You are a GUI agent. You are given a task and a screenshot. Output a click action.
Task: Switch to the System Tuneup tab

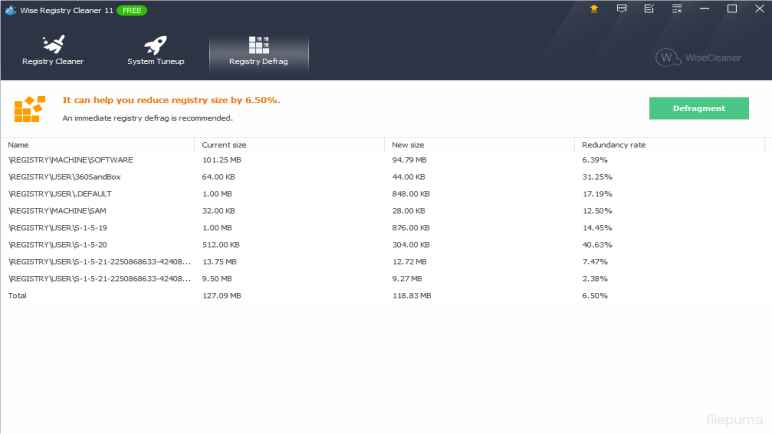[155, 52]
